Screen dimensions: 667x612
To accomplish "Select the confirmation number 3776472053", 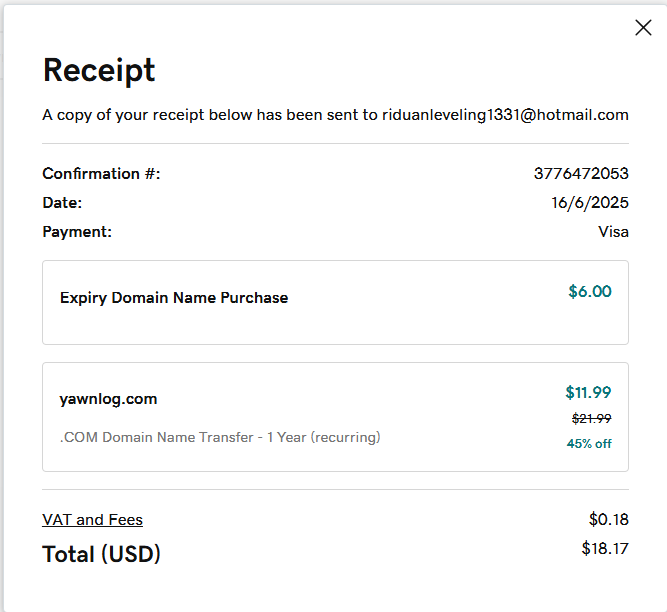I will (x=581, y=174).
